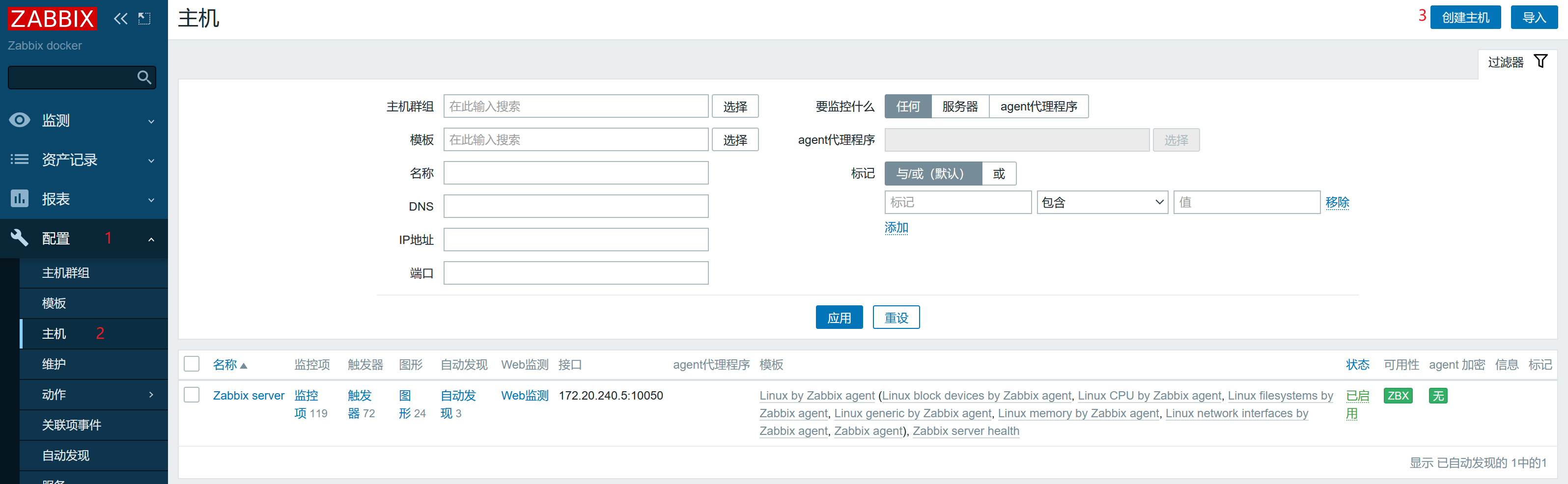Focus the tag 值 input field
1568x484 pixels.
click(x=1247, y=202)
